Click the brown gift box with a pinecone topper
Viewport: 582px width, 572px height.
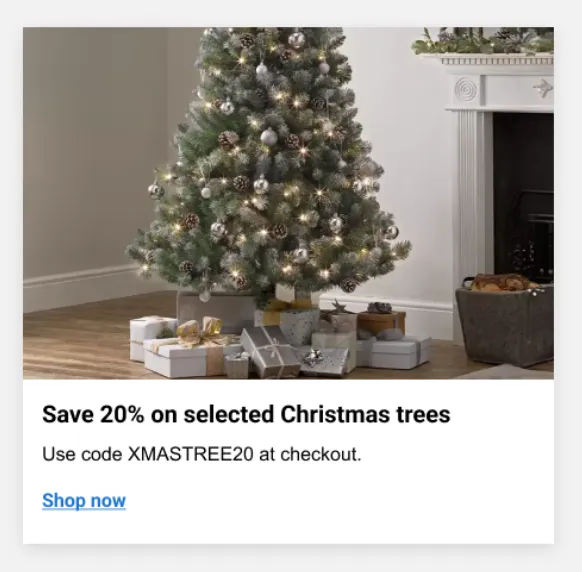pyautogui.click(x=381, y=320)
